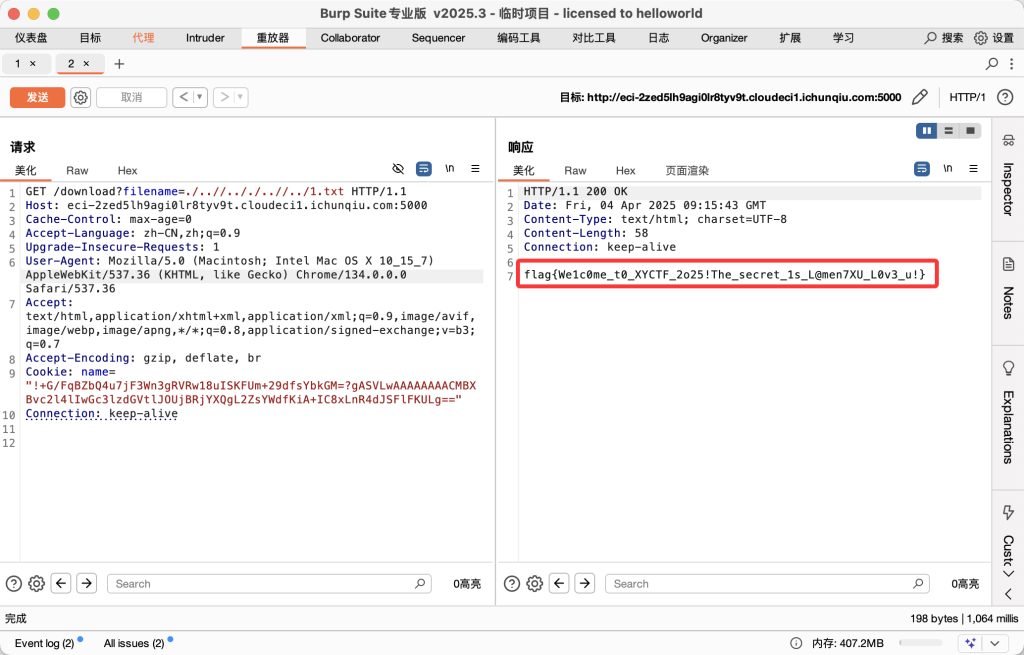Click the Burp AI sparkle button
This screenshot has height=655, width=1024.
(970, 643)
